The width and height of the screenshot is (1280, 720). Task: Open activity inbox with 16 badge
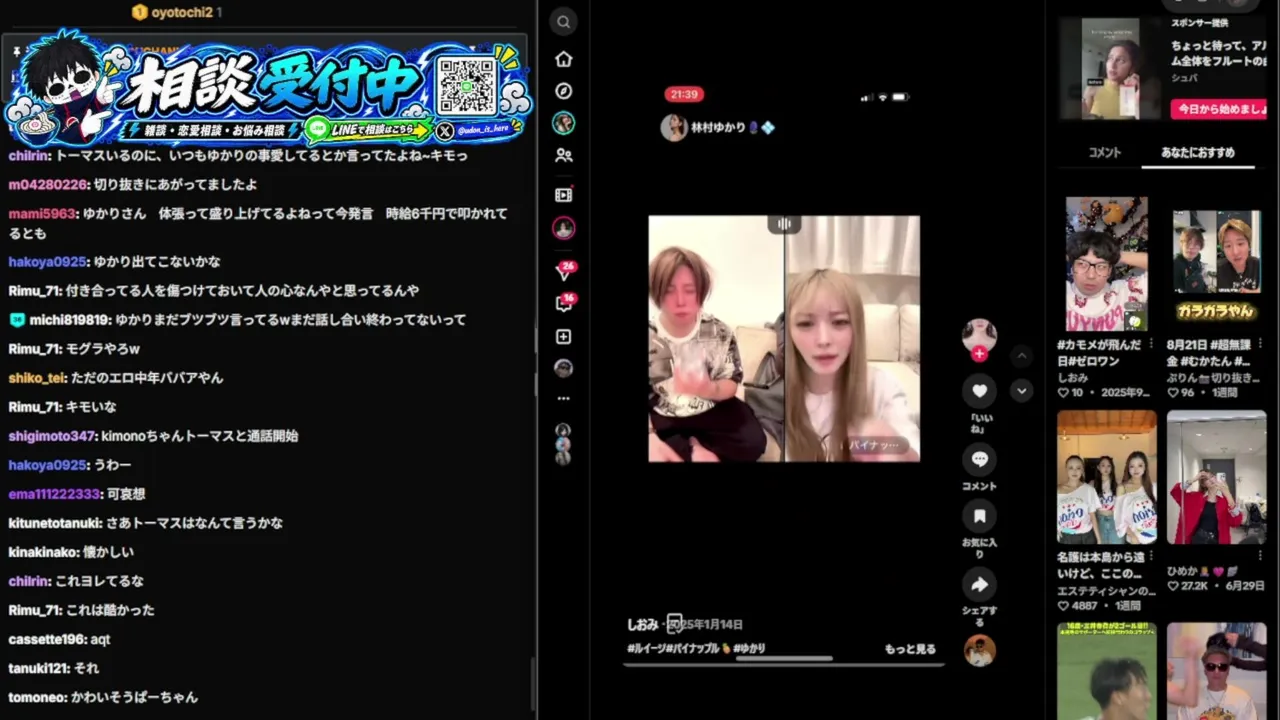point(565,304)
